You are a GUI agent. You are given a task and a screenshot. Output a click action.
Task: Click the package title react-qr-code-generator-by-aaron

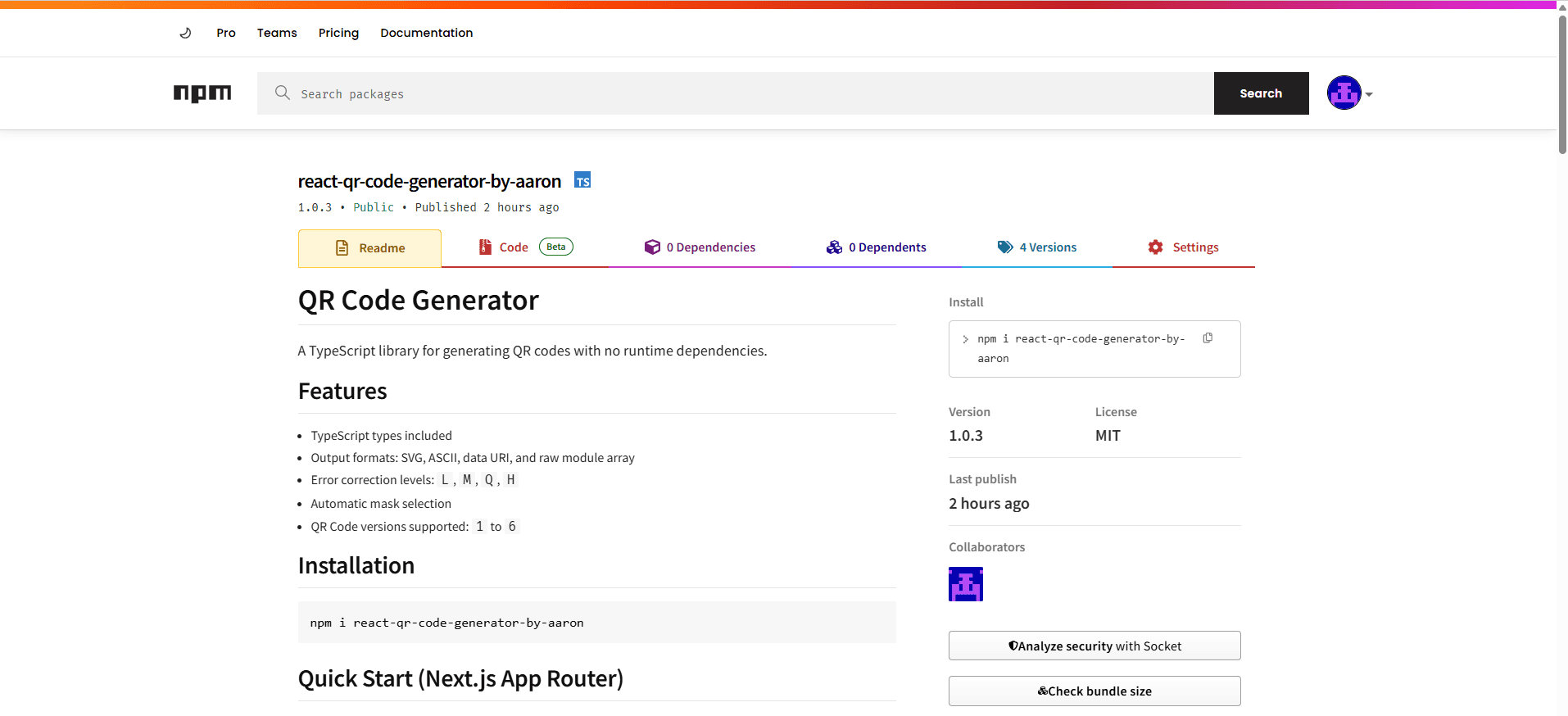[429, 181]
